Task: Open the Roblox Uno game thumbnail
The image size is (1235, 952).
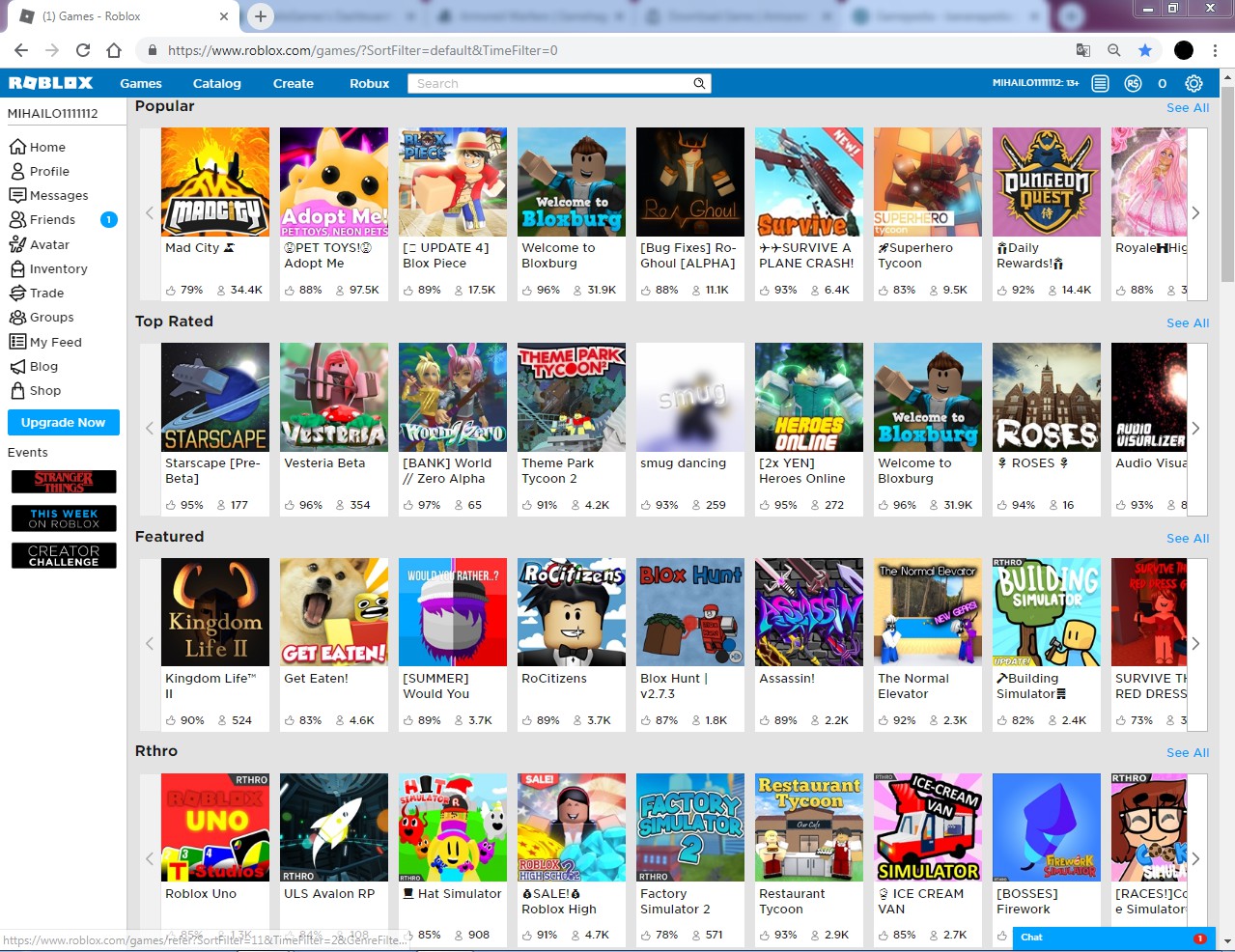Action: coord(215,827)
